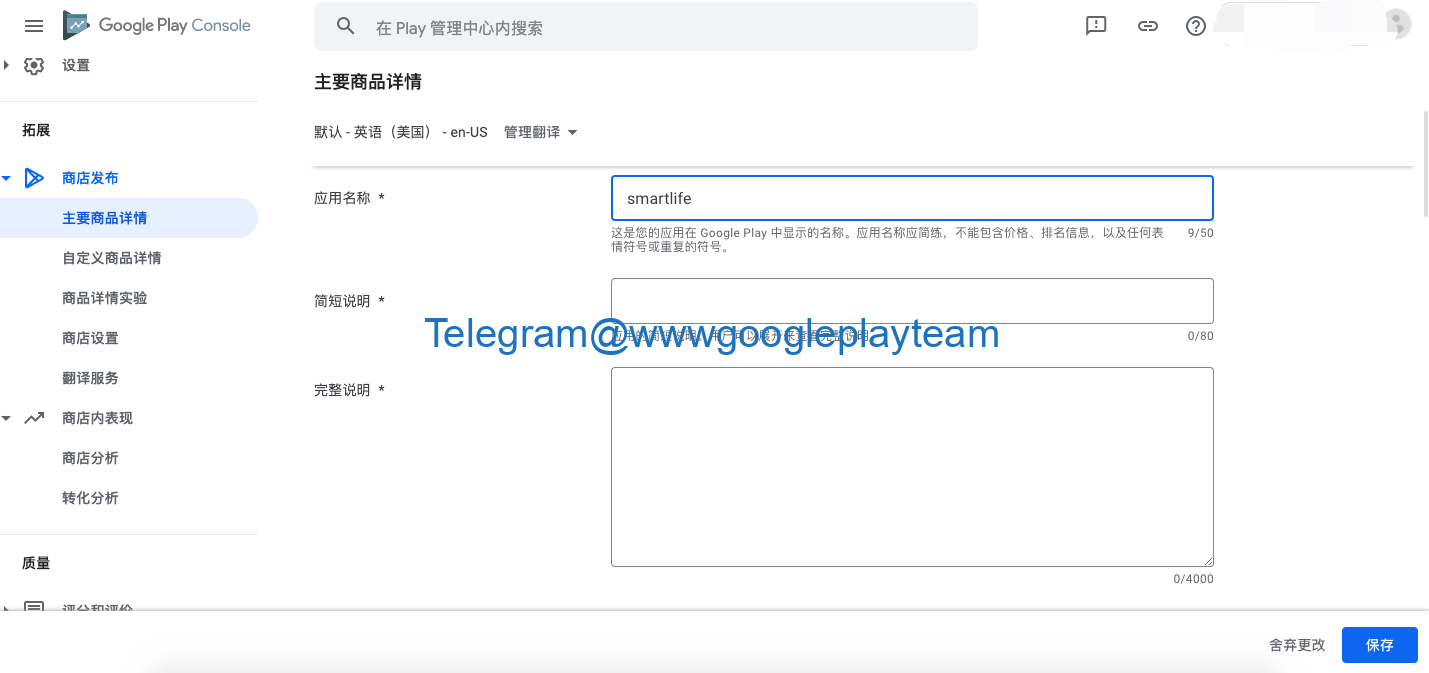Screen dimensions: 1429x673
Task: Click the 简短说明 input field
Action: click(912, 301)
